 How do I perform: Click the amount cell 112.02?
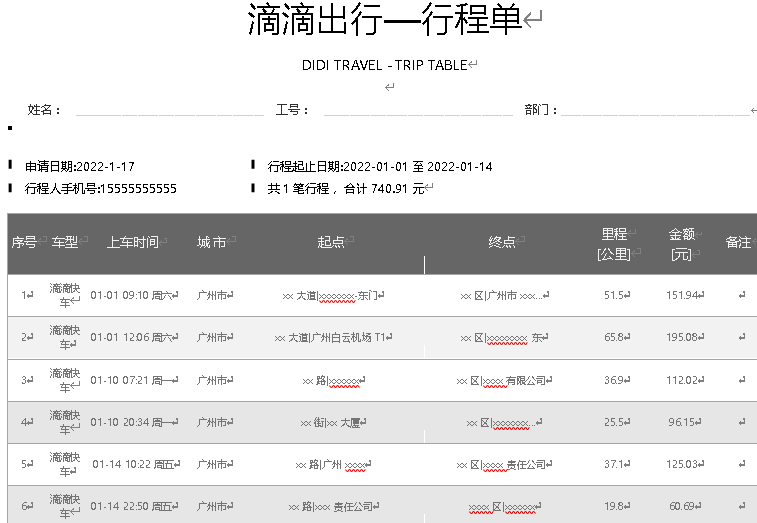(x=682, y=380)
